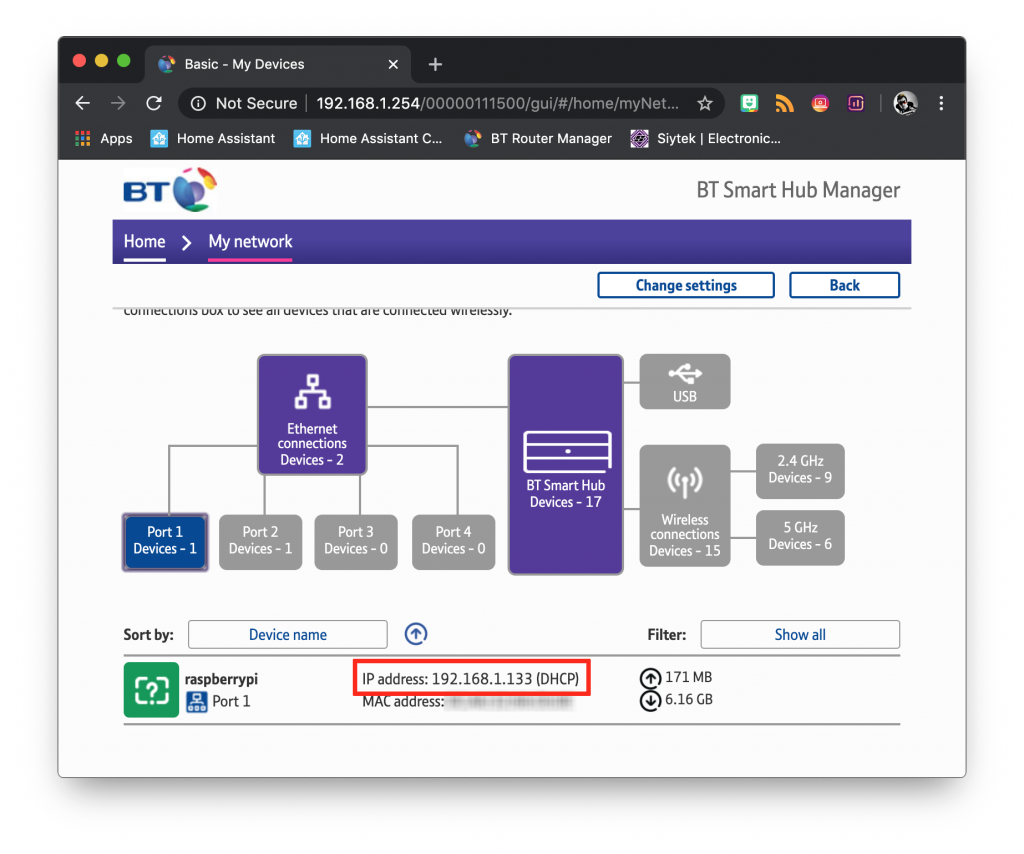This screenshot has height=854, width=1024.
Task: Click the Not Secure site info icon
Action: (198, 103)
